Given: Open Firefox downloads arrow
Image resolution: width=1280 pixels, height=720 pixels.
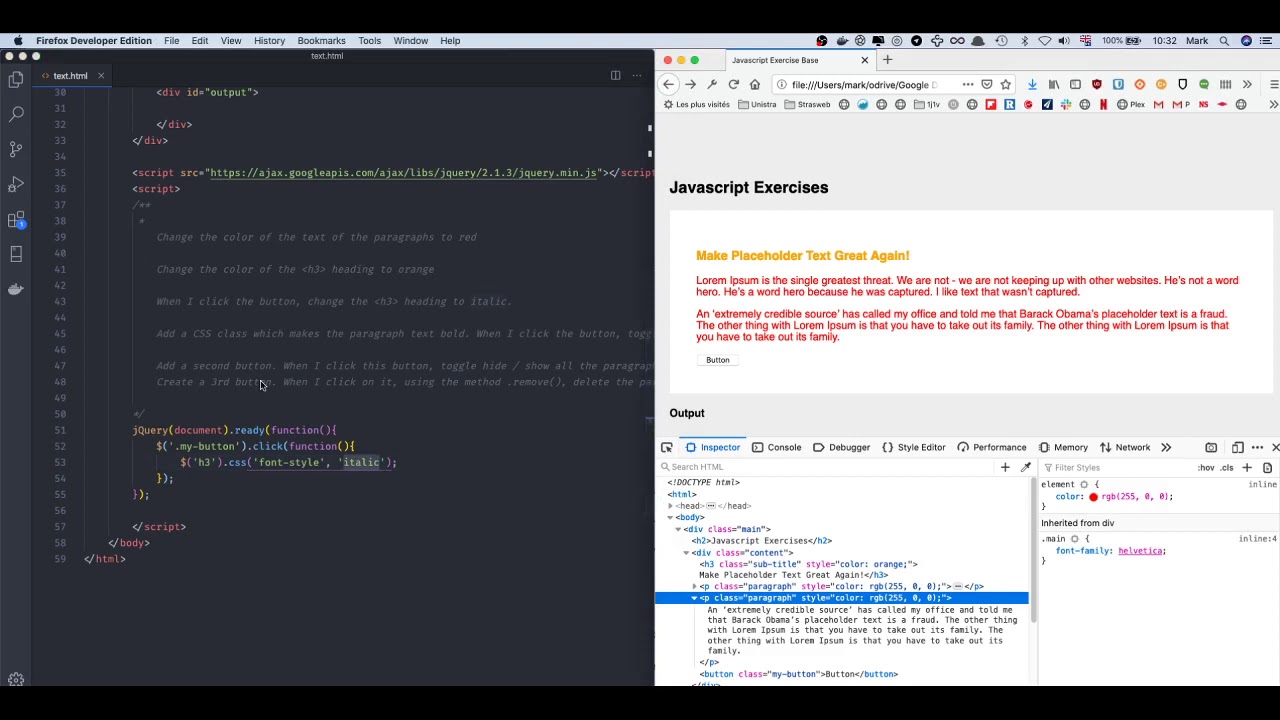Looking at the screenshot, I should click(1032, 85).
